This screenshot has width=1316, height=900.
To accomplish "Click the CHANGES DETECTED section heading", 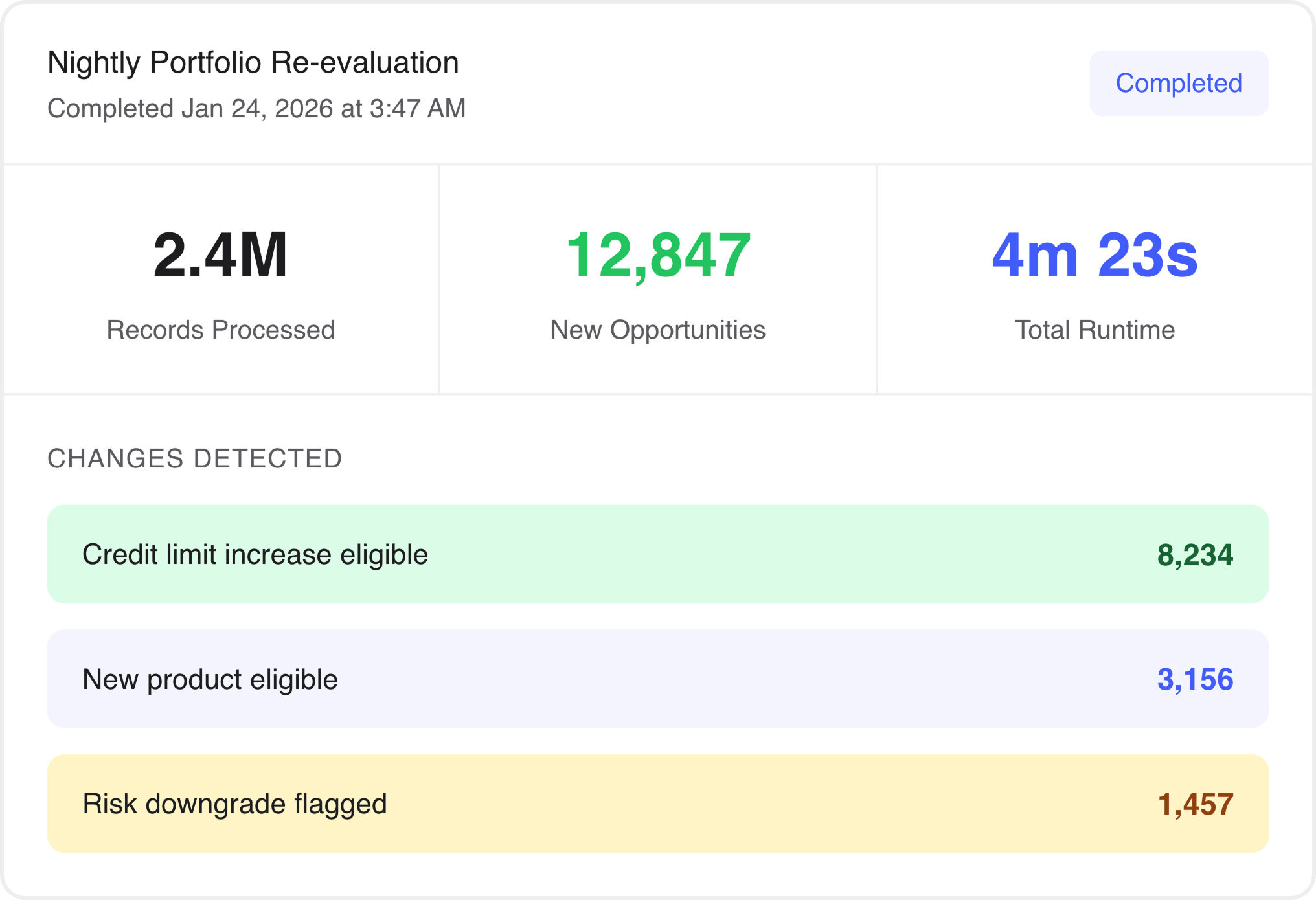I will click(195, 458).
